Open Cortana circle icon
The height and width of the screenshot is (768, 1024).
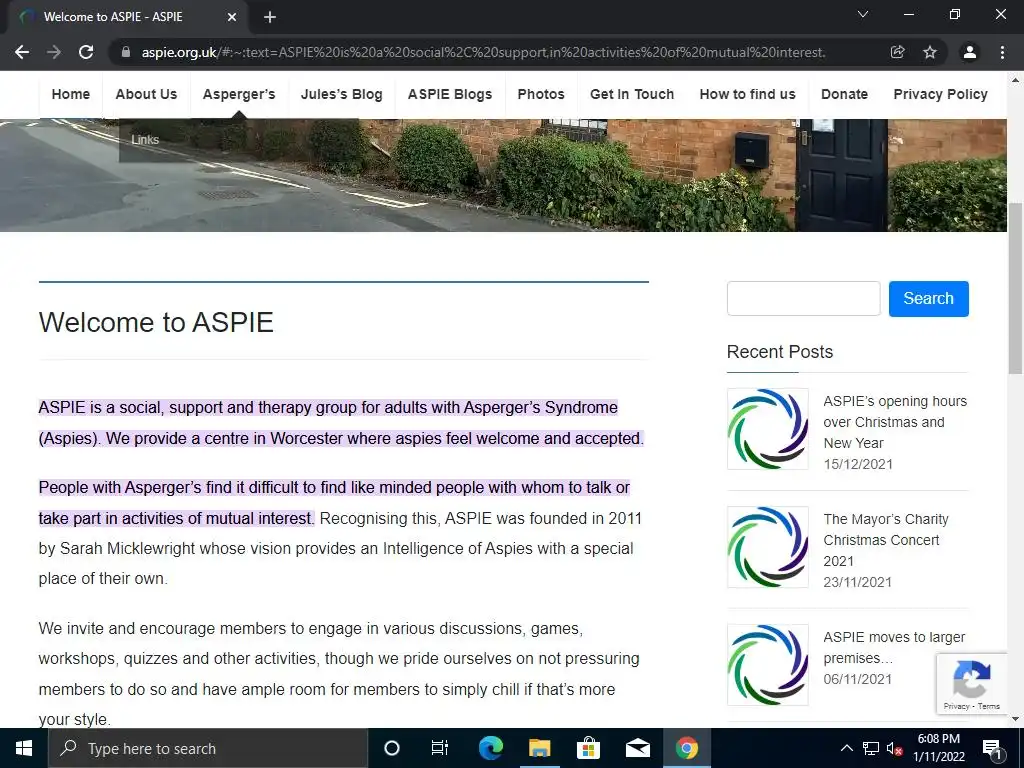tap(391, 748)
